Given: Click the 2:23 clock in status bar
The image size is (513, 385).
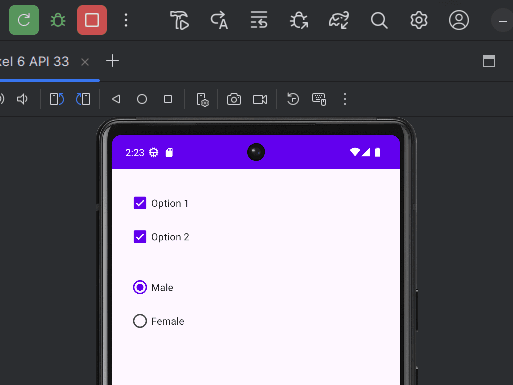Looking at the screenshot, I should click(135, 153).
